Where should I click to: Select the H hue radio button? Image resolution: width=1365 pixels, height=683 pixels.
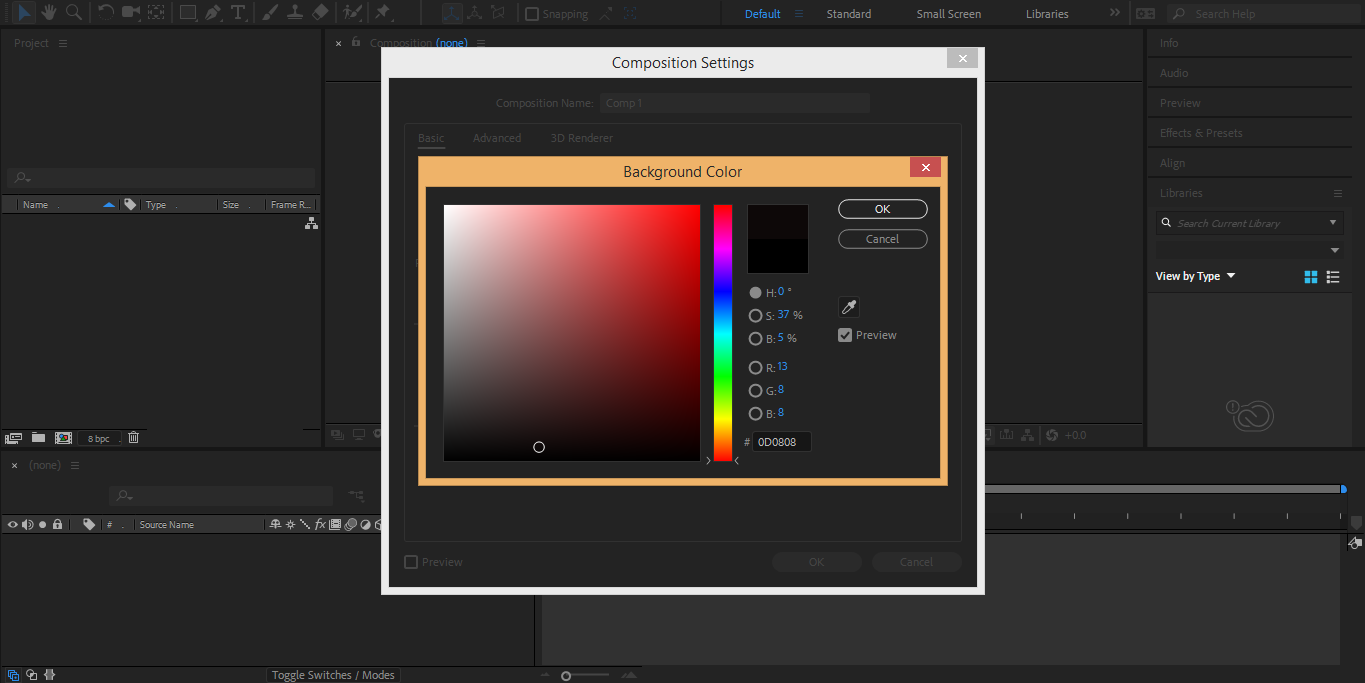[x=756, y=293]
